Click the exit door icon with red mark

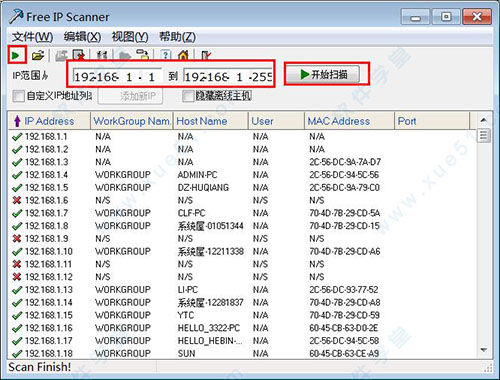pos(206,56)
